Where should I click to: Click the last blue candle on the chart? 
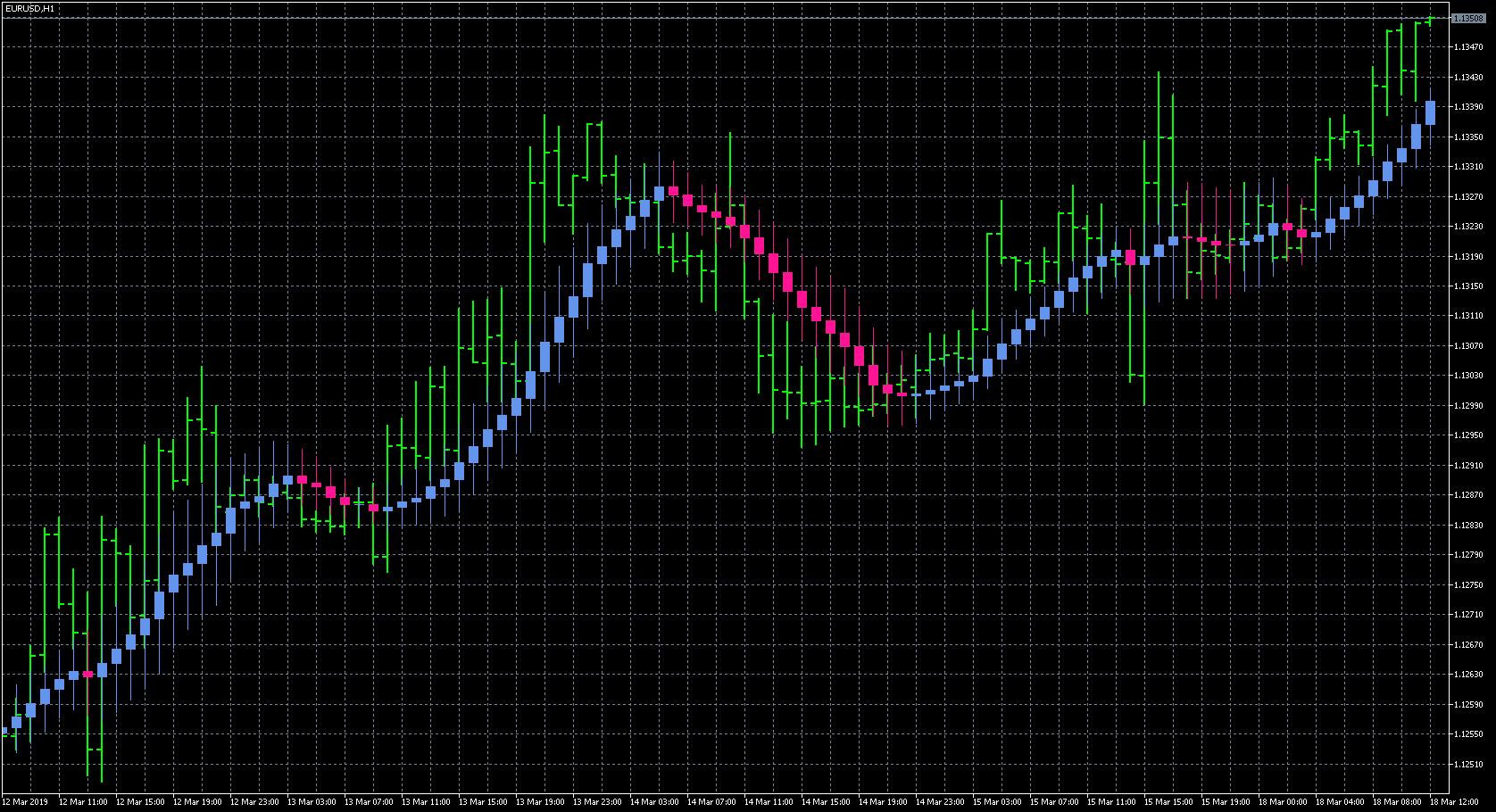point(1430,113)
